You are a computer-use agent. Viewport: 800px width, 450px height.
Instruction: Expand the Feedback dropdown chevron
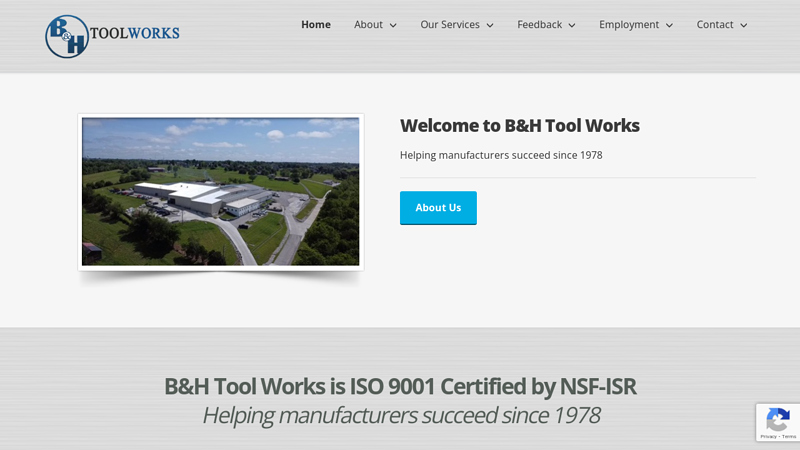(x=572, y=25)
